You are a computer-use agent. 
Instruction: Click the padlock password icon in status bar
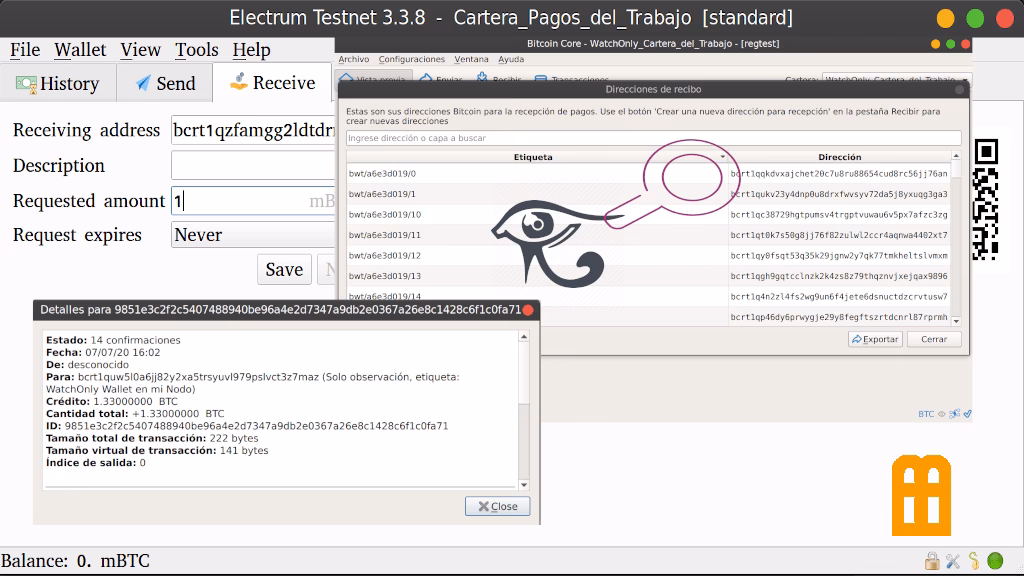932,561
